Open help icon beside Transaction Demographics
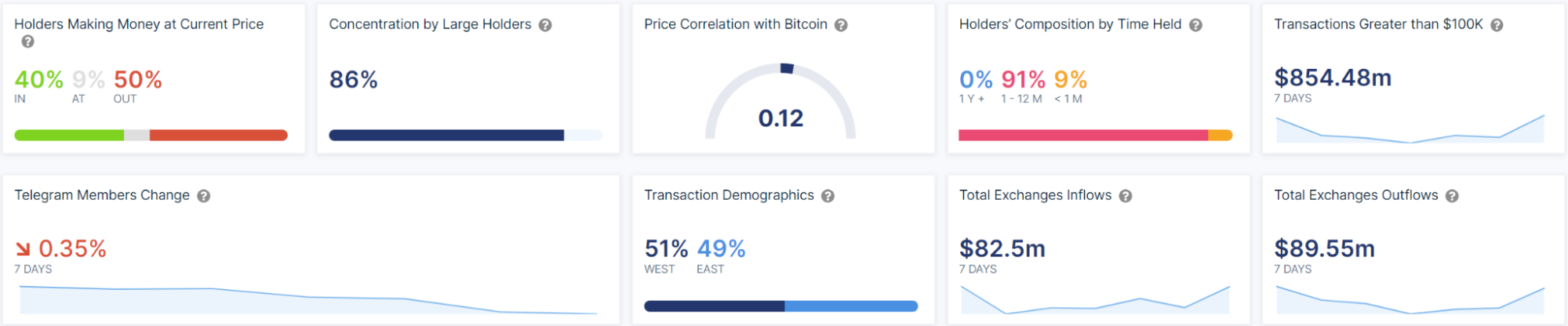 (828, 196)
